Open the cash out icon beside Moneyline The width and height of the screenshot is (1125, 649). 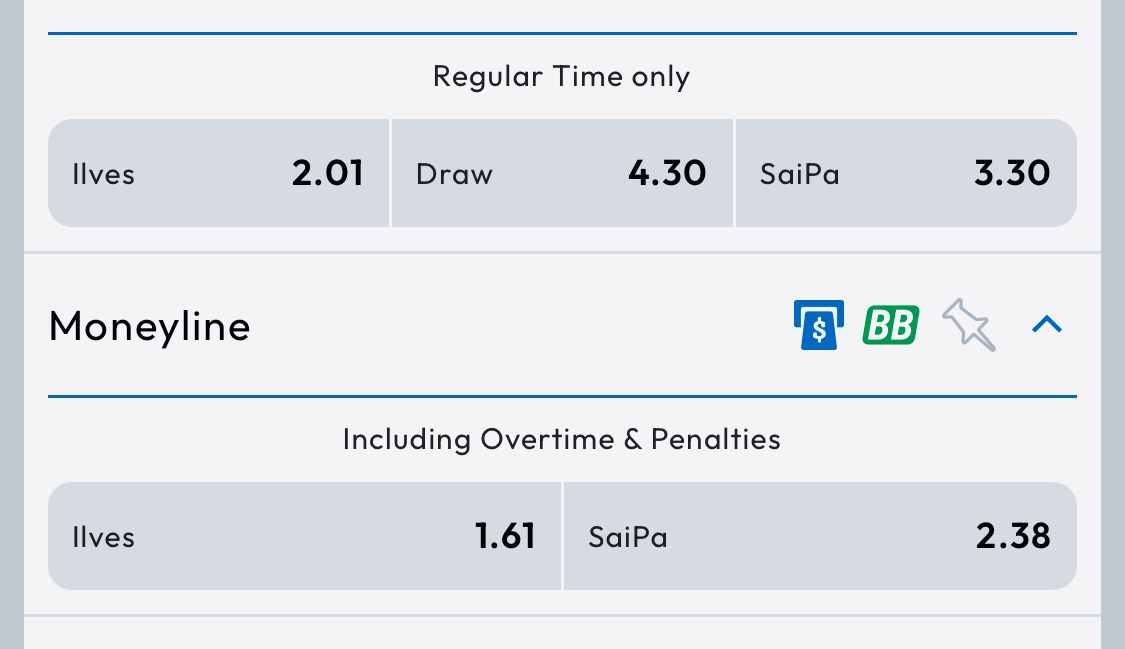point(818,325)
